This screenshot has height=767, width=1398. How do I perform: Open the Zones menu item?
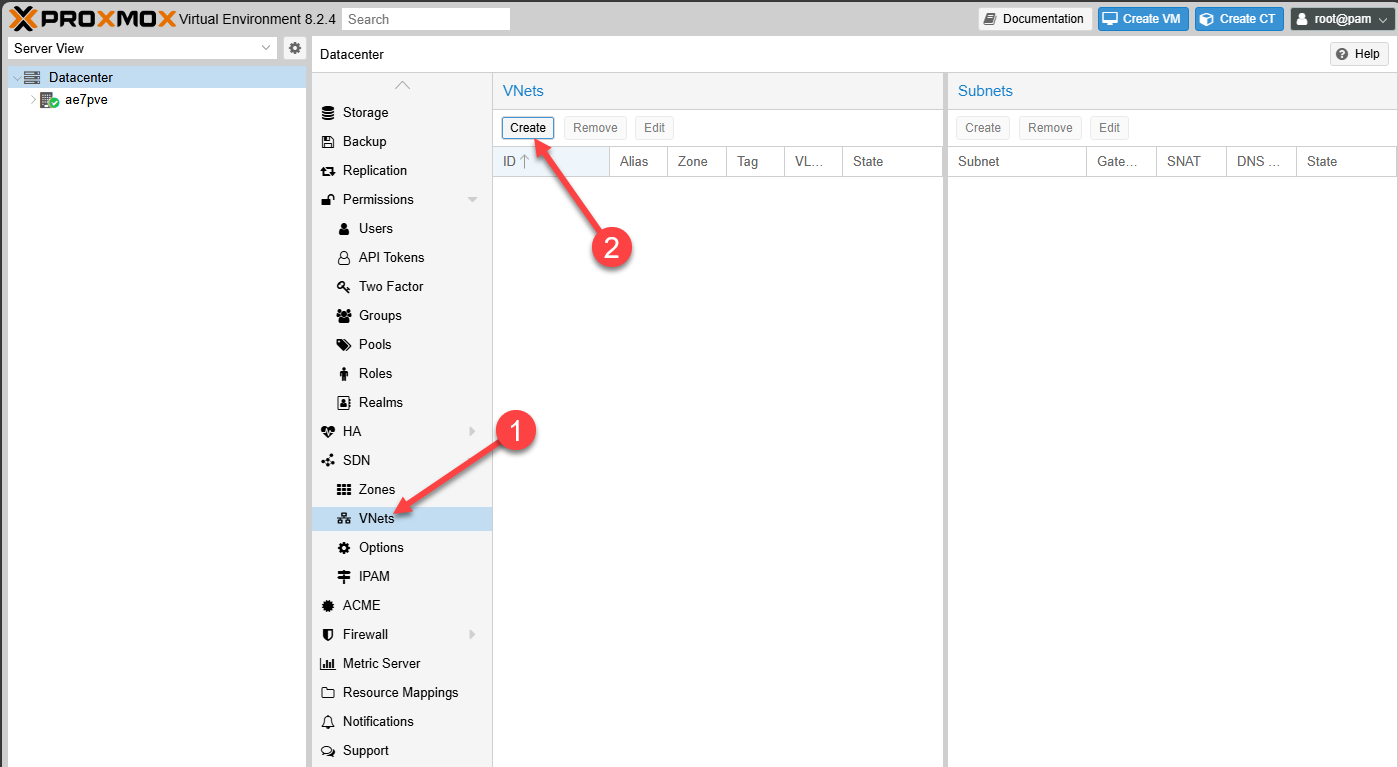click(x=402, y=490)
